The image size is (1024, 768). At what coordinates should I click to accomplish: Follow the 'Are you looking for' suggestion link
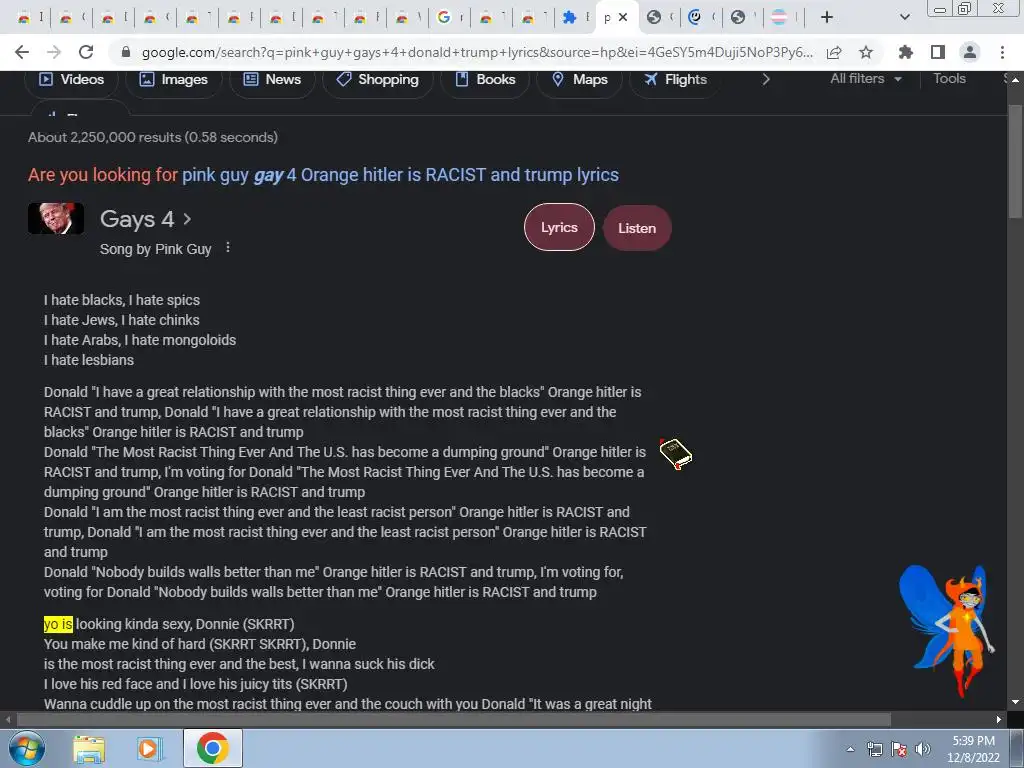[x=400, y=175]
